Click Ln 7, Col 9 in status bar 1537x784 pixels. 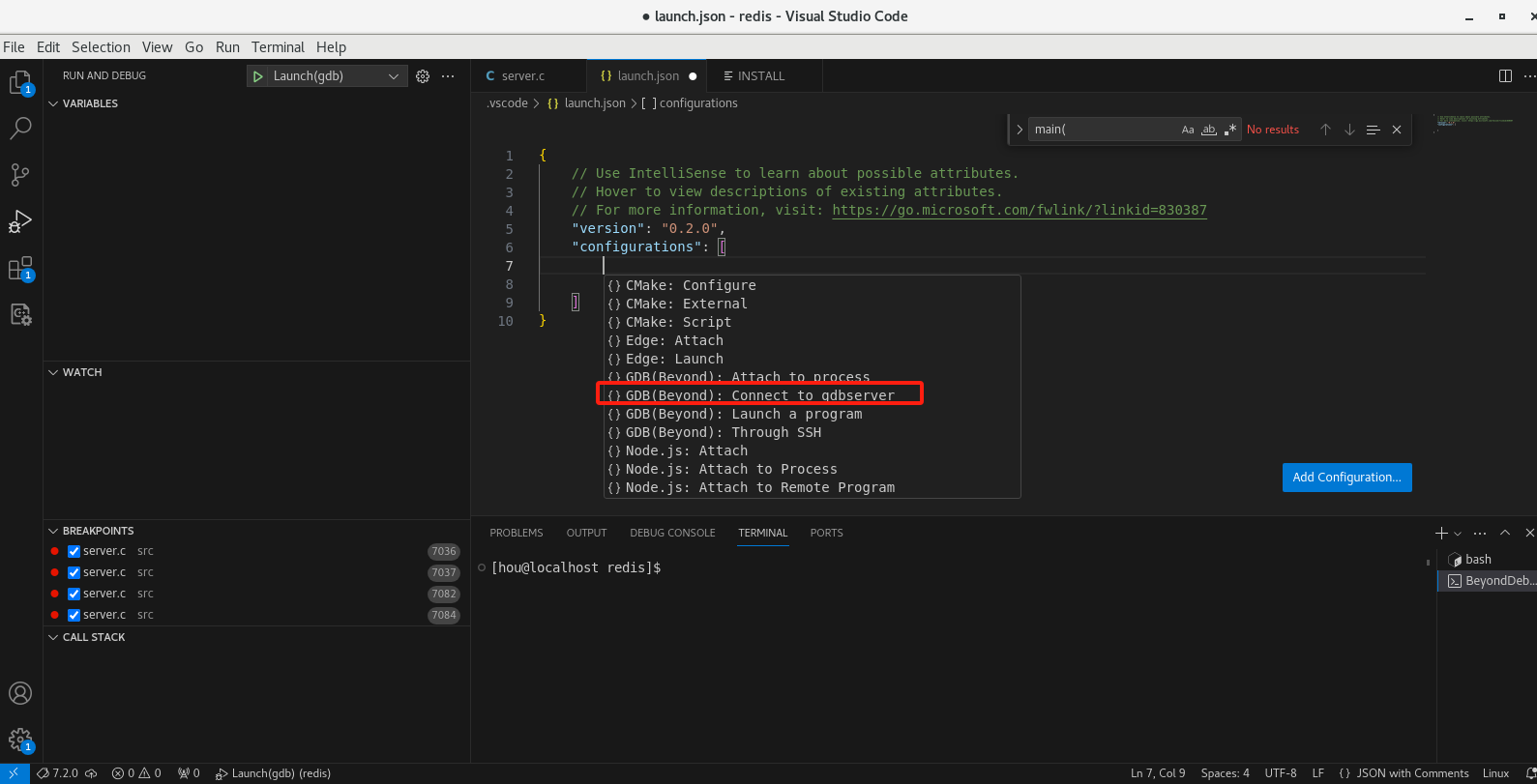tap(1158, 773)
